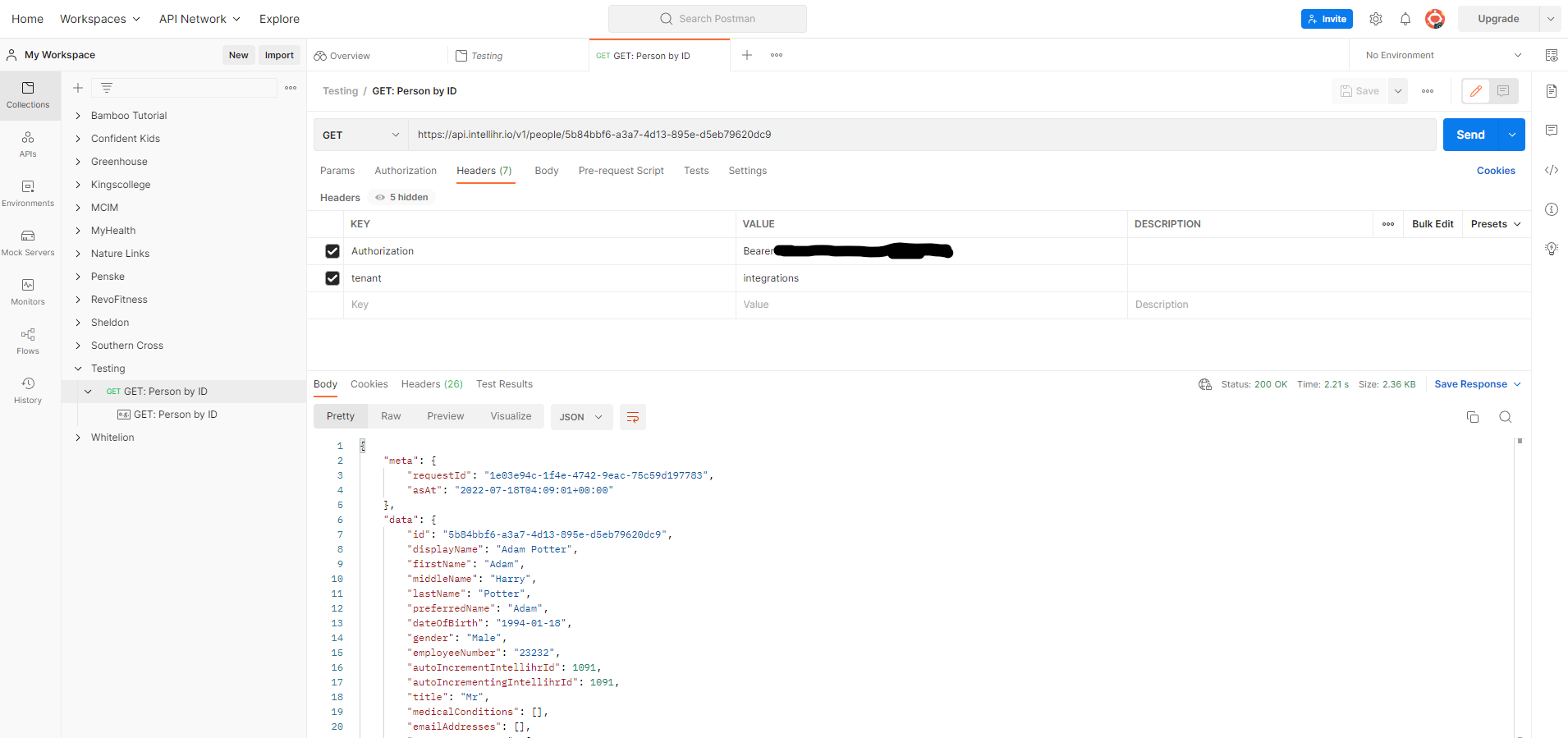Click the Upgrade button
The height and width of the screenshot is (738, 1568).
point(1498,19)
